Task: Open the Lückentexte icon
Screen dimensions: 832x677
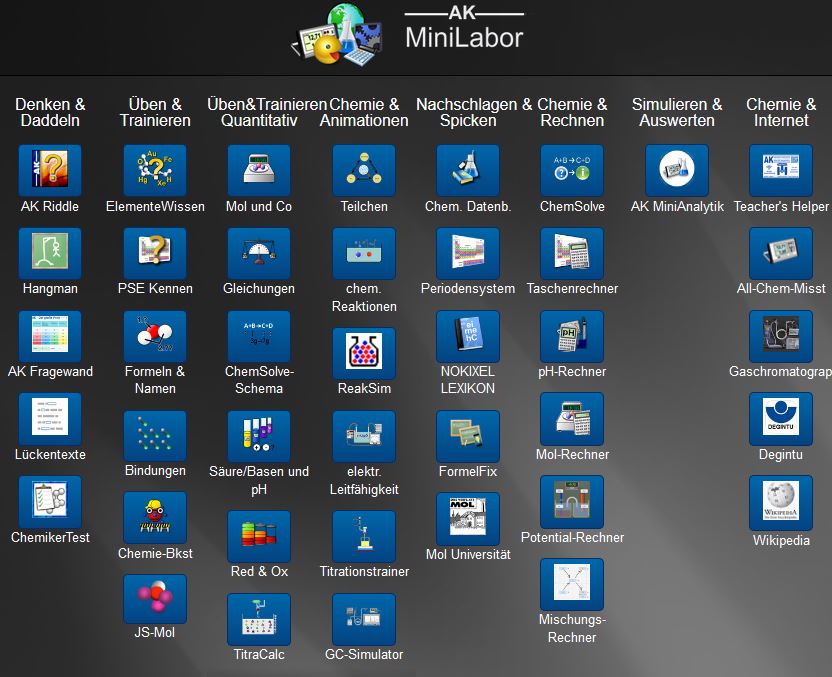Action: click(x=50, y=419)
